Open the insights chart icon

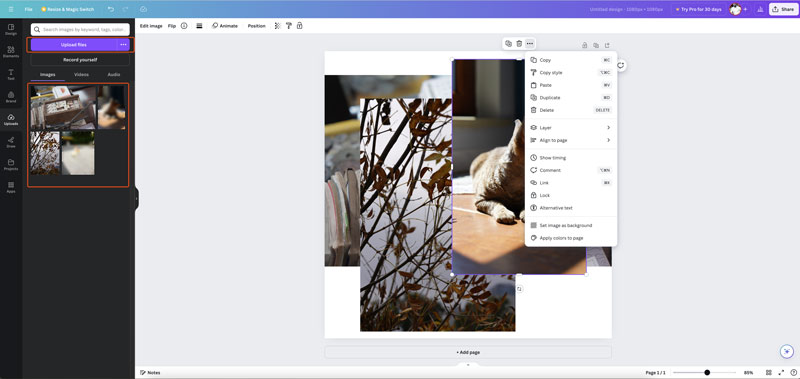760,9
